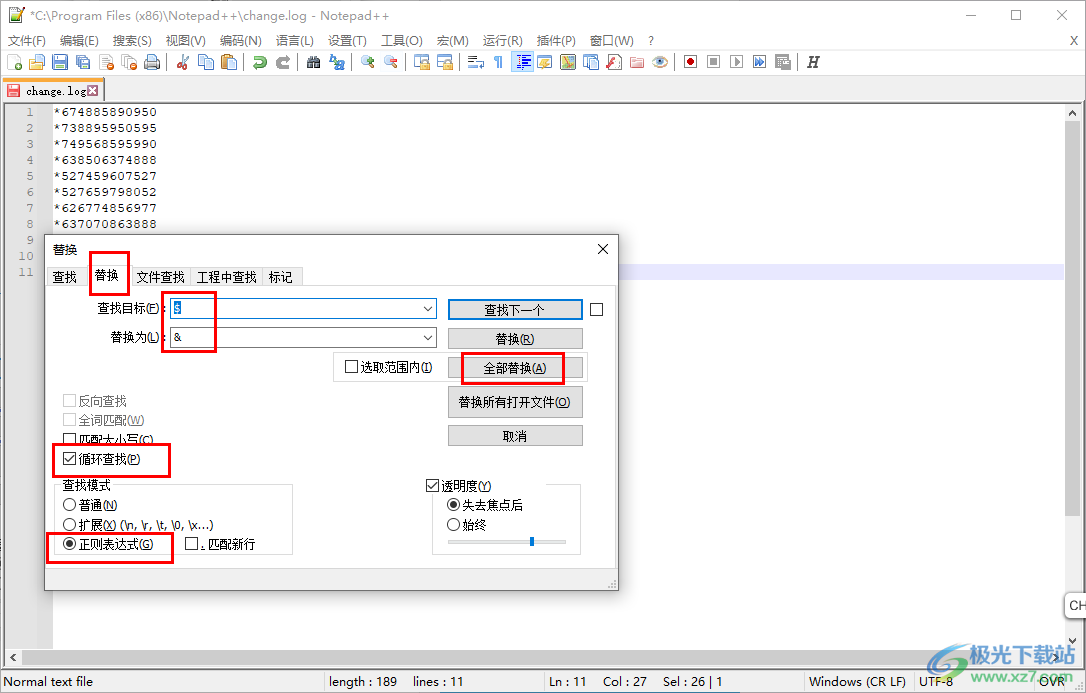This screenshot has width=1086, height=693.
Task: Cut selection with the scissors icon
Action: [183, 62]
